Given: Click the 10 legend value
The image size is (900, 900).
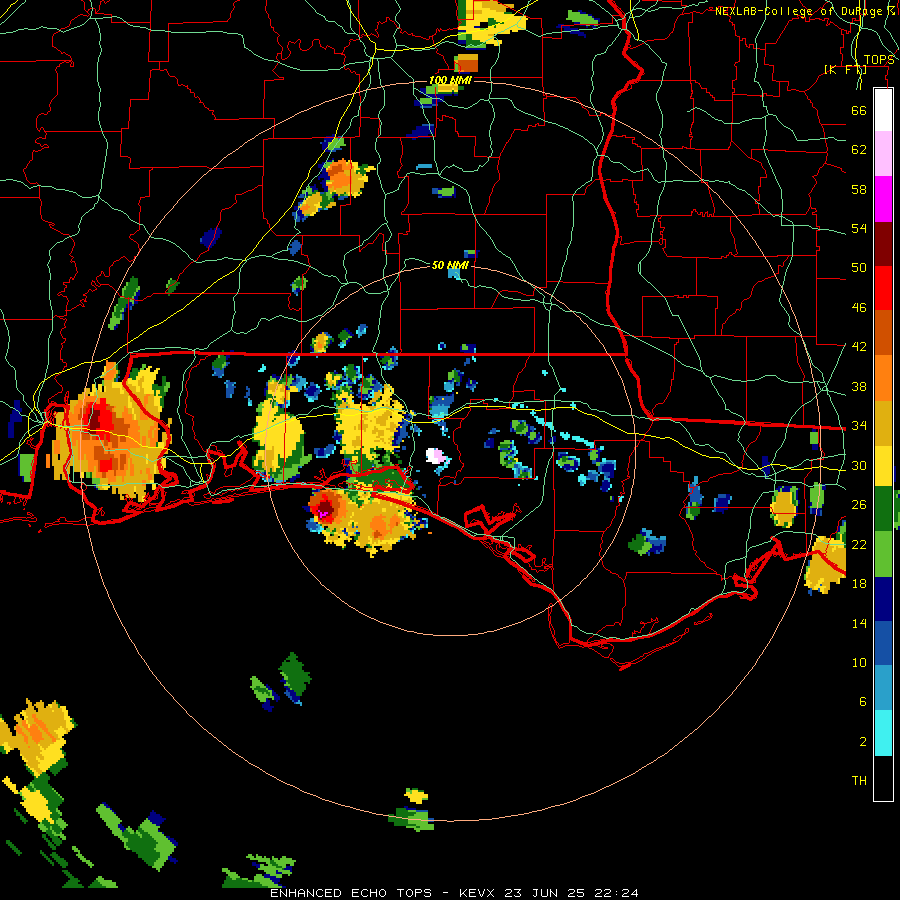Looking at the screenshot, I should [859, 662].
